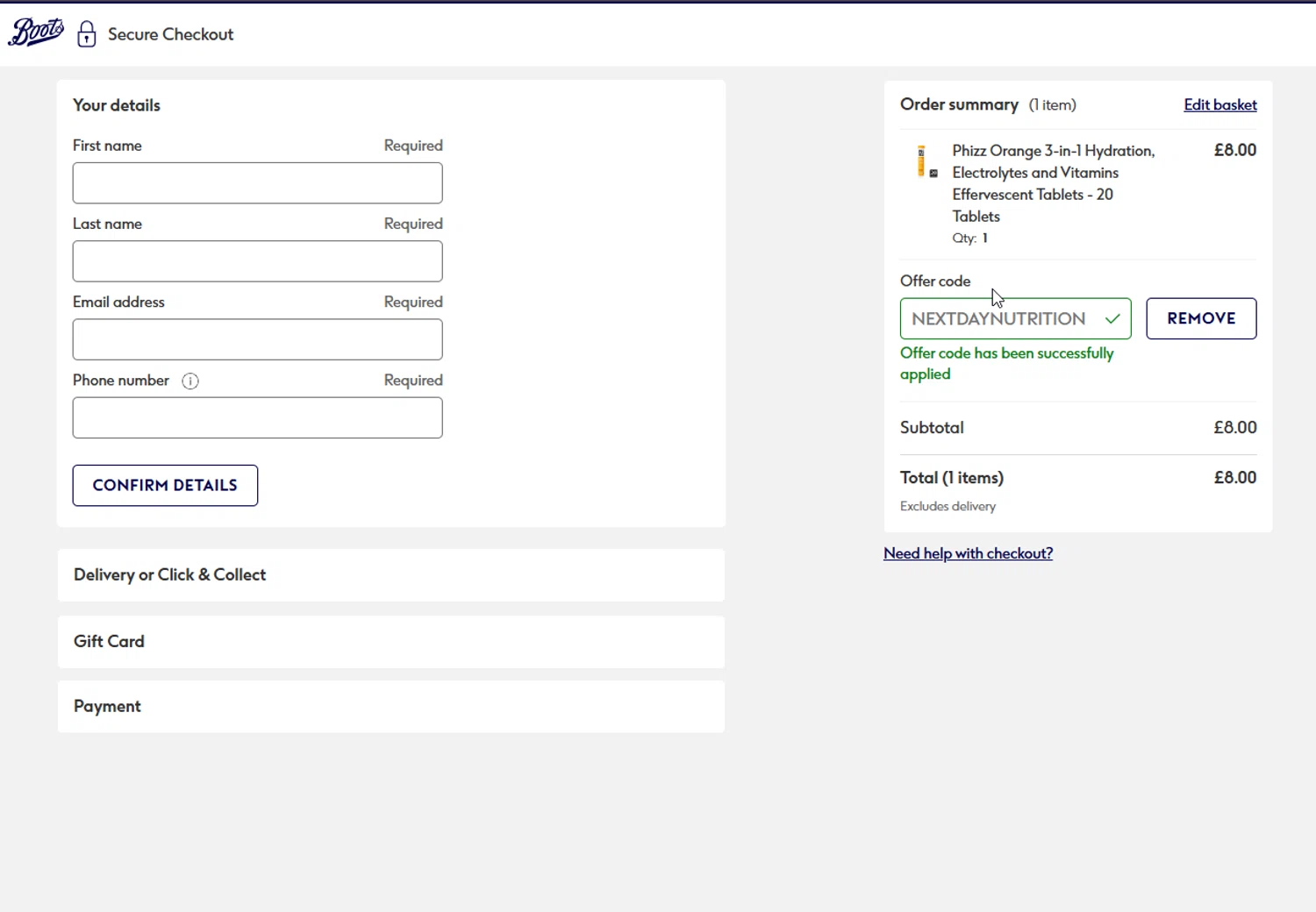Click the Offer code label
Image resolution: width=1316 pixels, height=912 pixels.
(x=935, y=281)
